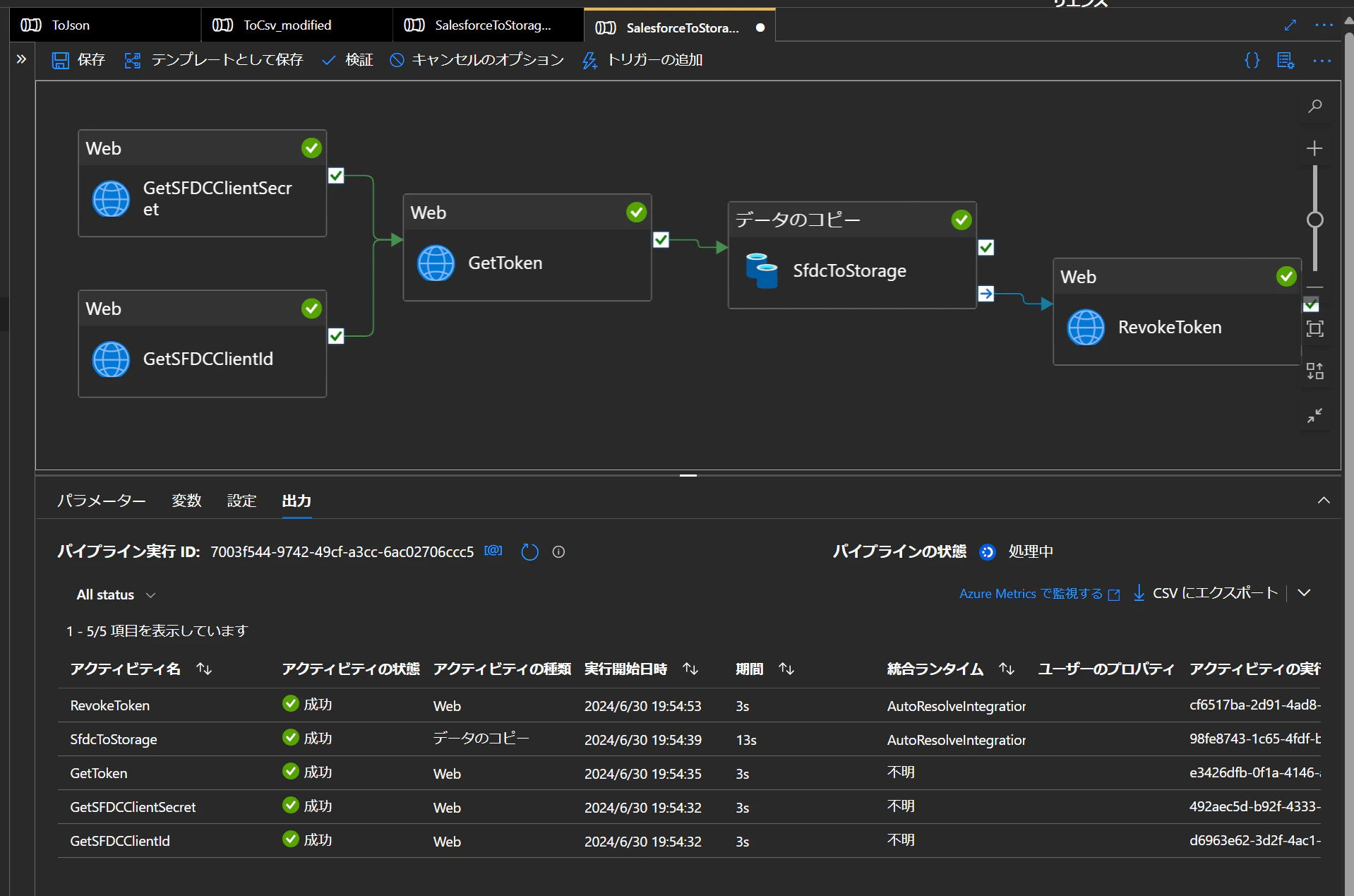Click GetSFDCClientId in the activity list
Image resolution: width=1354 pixels, height=896 pixels.
pos(120,841)
